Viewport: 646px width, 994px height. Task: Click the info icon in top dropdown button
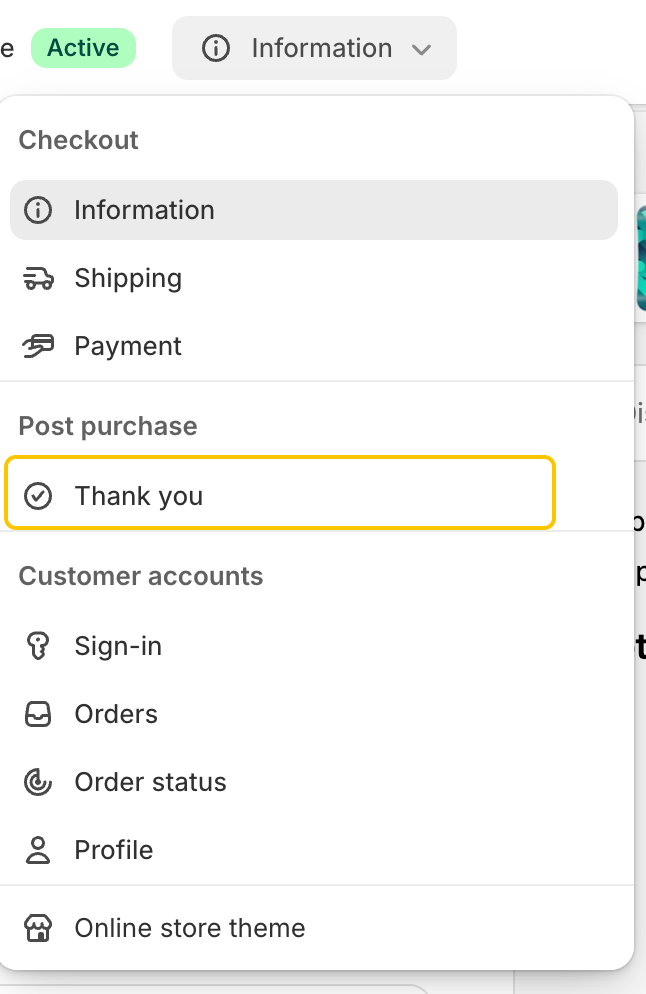coord(216,48)
